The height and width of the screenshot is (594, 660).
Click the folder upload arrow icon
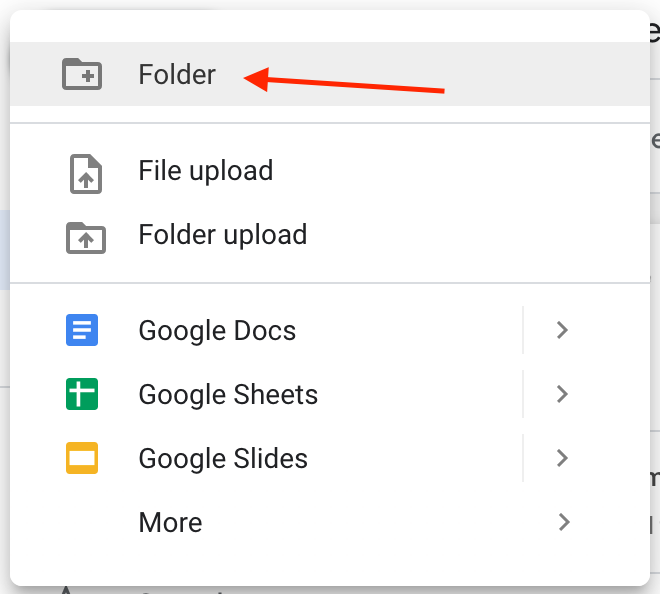[86, 238]
